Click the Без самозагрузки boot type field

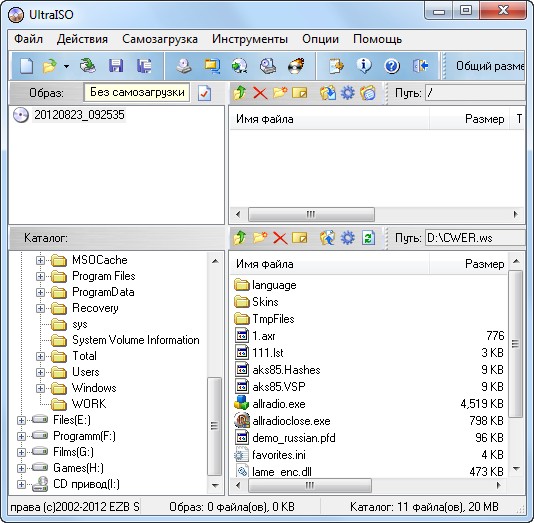[x=137, y=92]
